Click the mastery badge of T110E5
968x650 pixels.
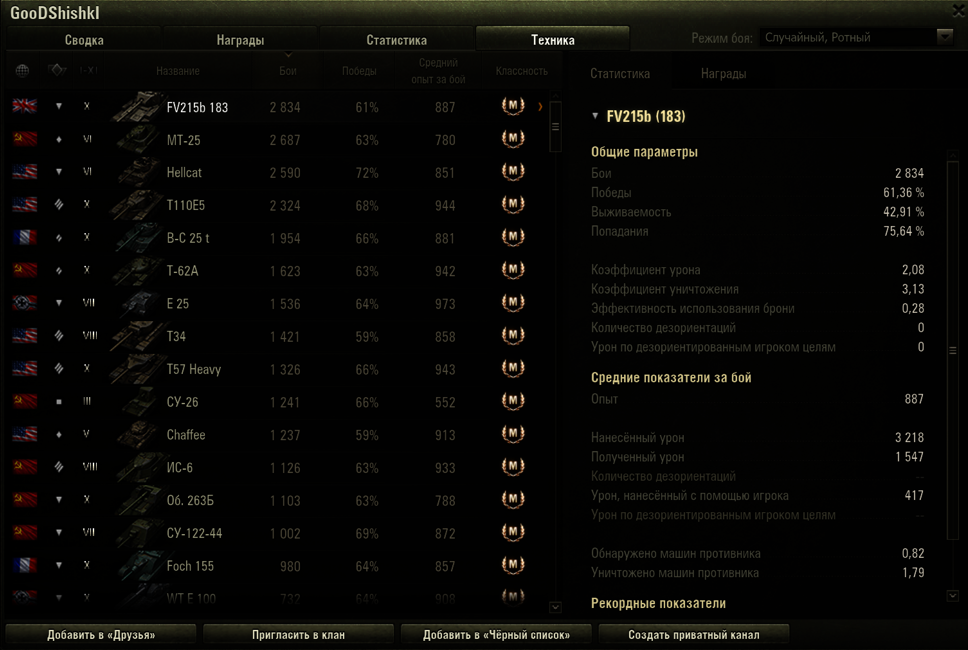pyautogui.click(x=513, y=204)
